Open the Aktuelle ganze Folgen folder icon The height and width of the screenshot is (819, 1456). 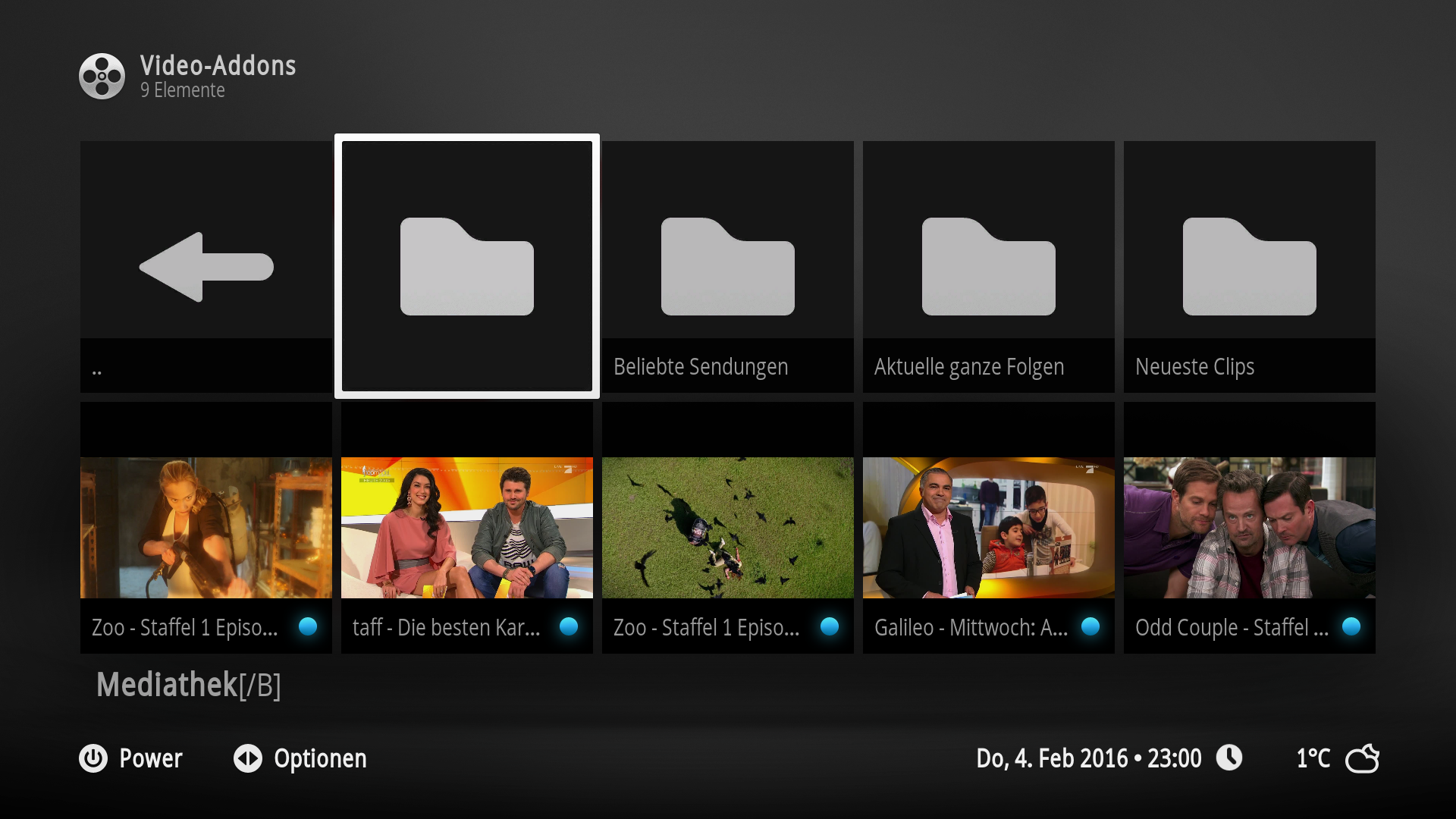pyautogui.click(x=989, y=266)
